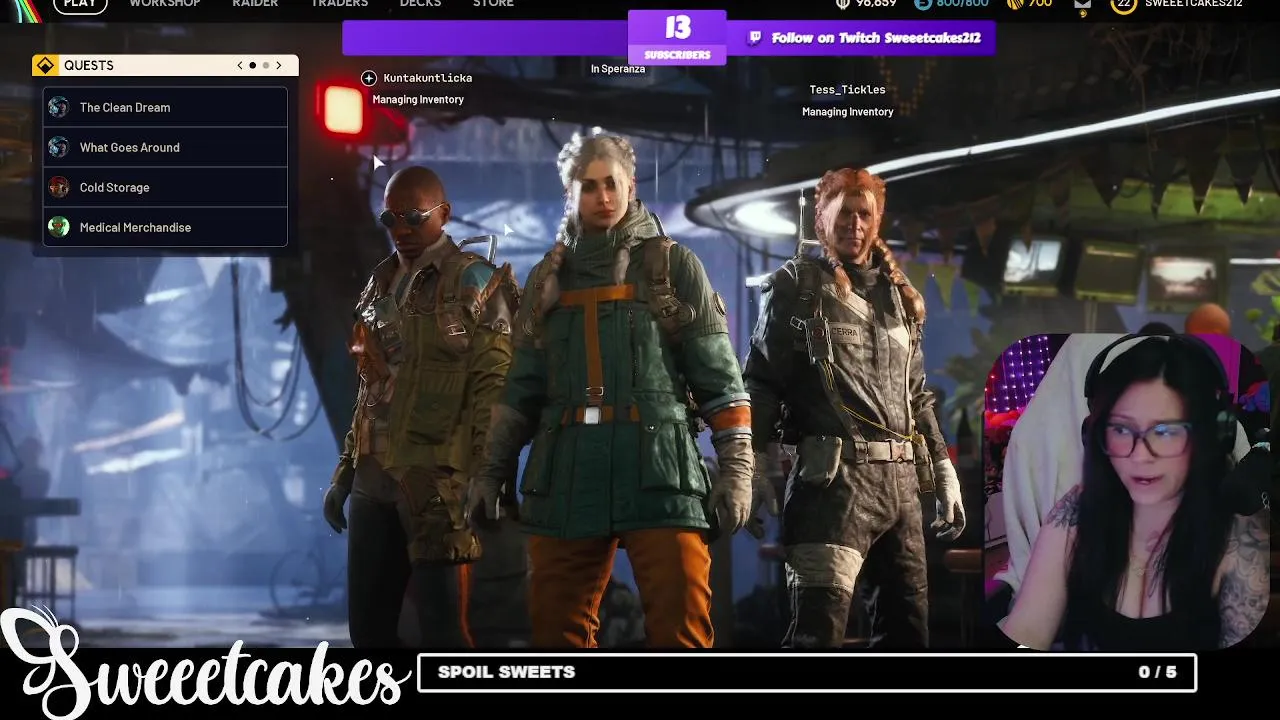Go to next quests page arrow
The image size is (1280, 720).
[279, 65]
